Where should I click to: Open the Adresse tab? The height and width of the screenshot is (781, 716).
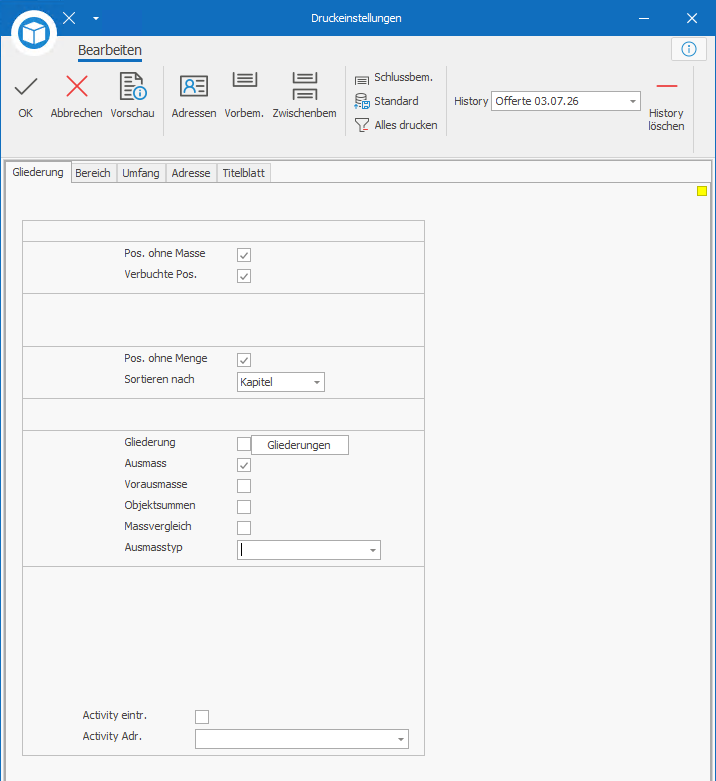coord(191,173)
